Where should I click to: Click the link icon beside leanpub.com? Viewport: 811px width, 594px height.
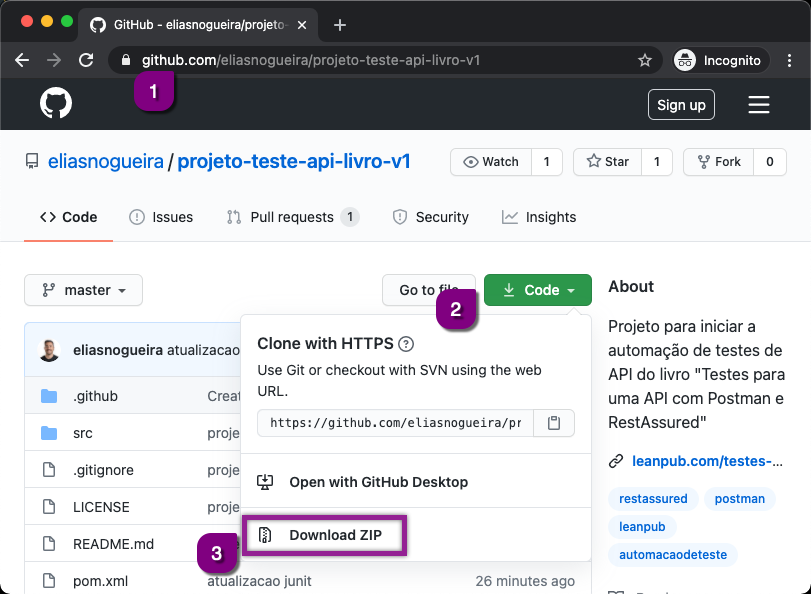point(615,461)
